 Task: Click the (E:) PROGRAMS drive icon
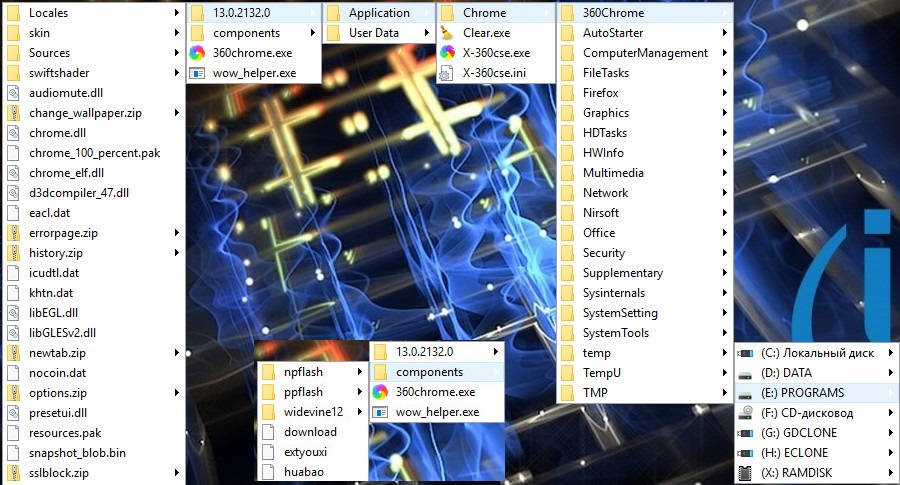pyautogui.click(x=745, y=393)
